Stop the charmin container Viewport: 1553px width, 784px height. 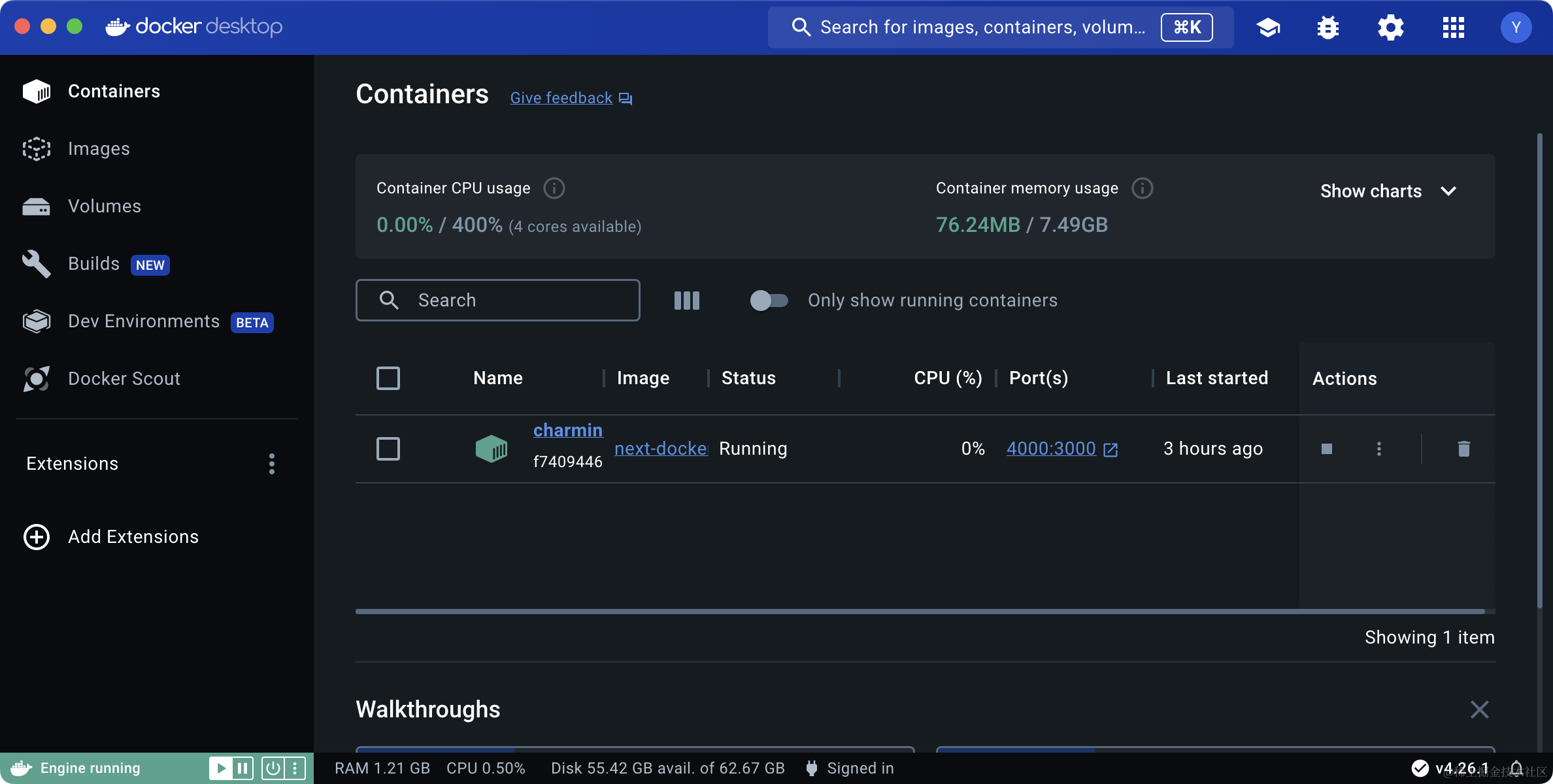[x=1326, y=449]
